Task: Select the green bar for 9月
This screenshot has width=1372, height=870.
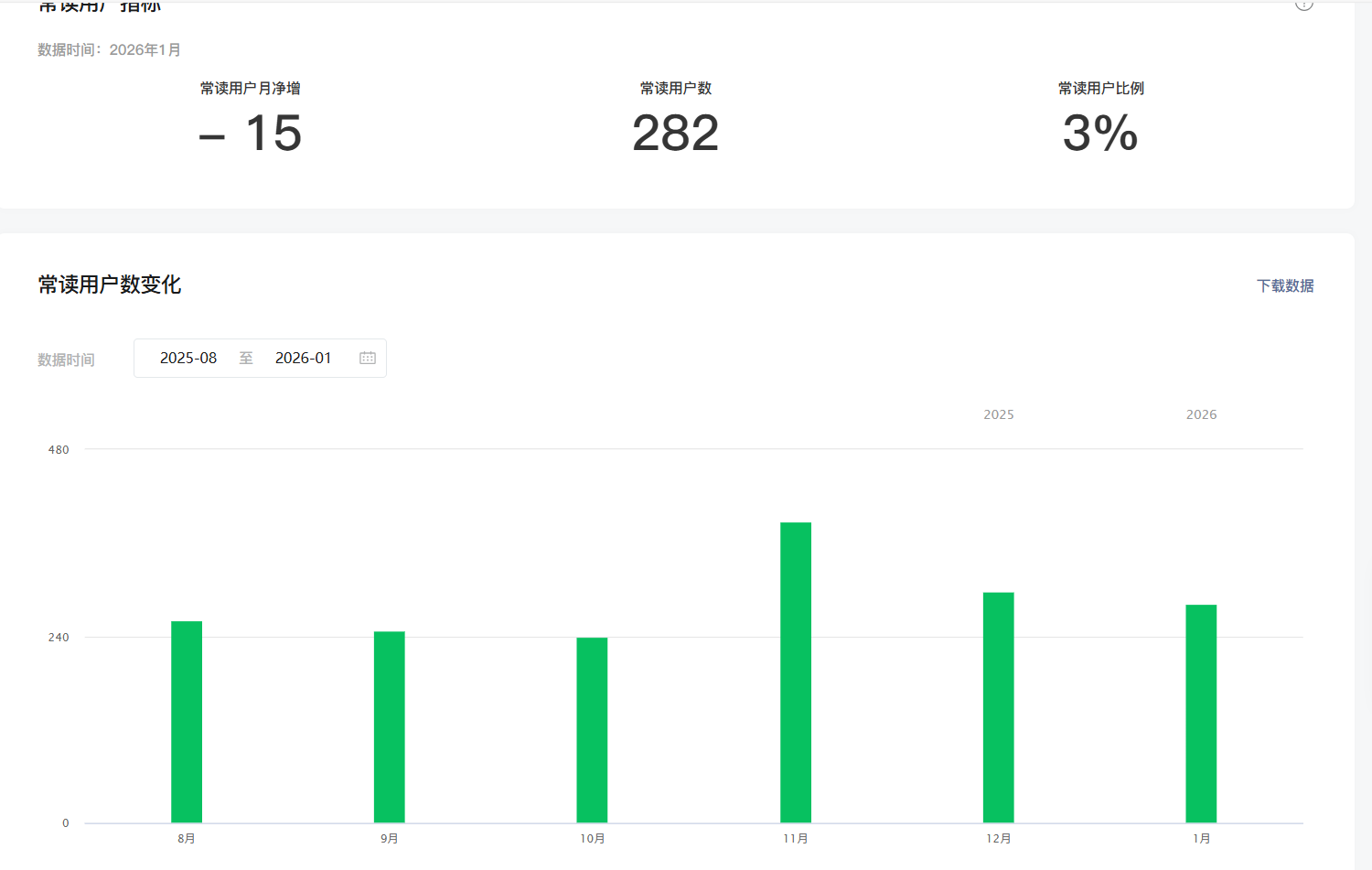Action: tap(390, 727)
